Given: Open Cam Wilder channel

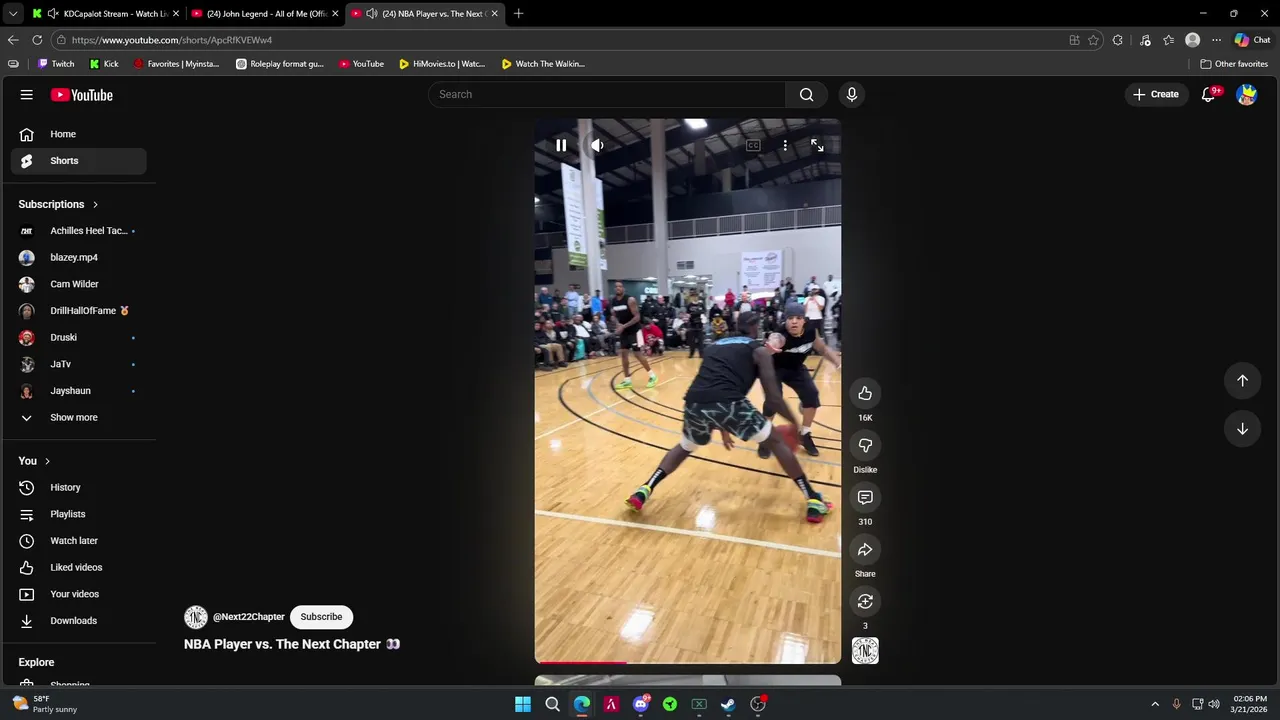Looking at the screenshot, I should tap(79, 284).
